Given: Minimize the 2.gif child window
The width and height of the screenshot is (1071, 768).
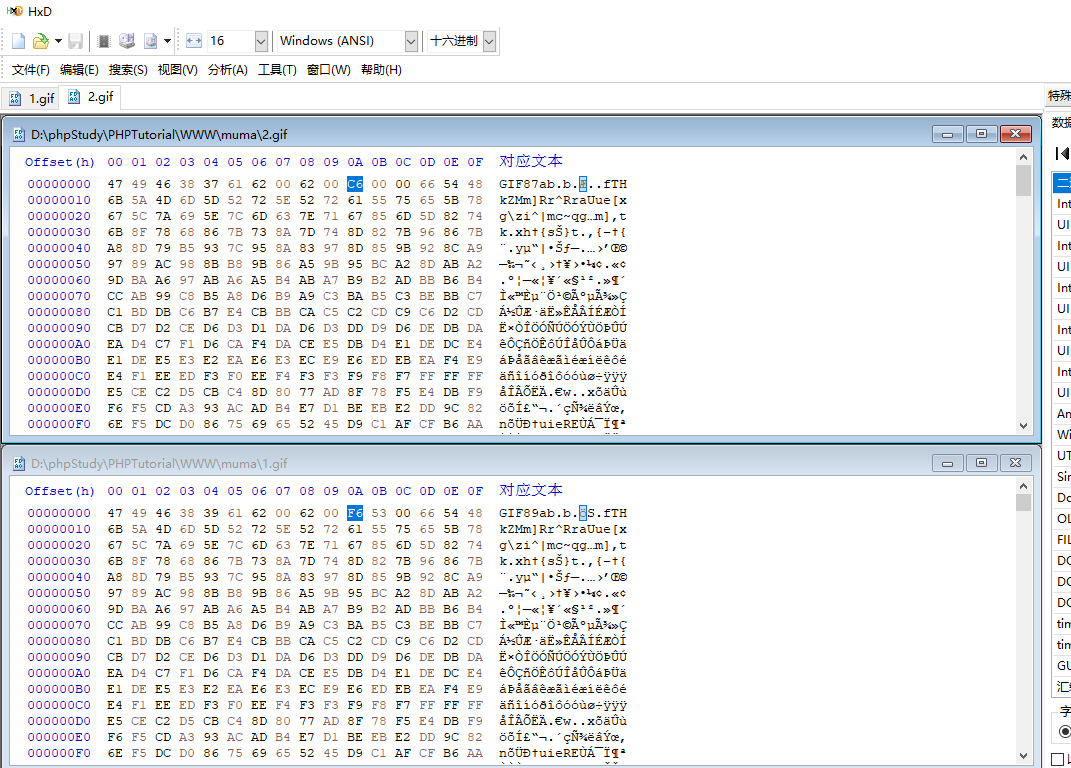Looking at the screenshot, I should point(947,134).
